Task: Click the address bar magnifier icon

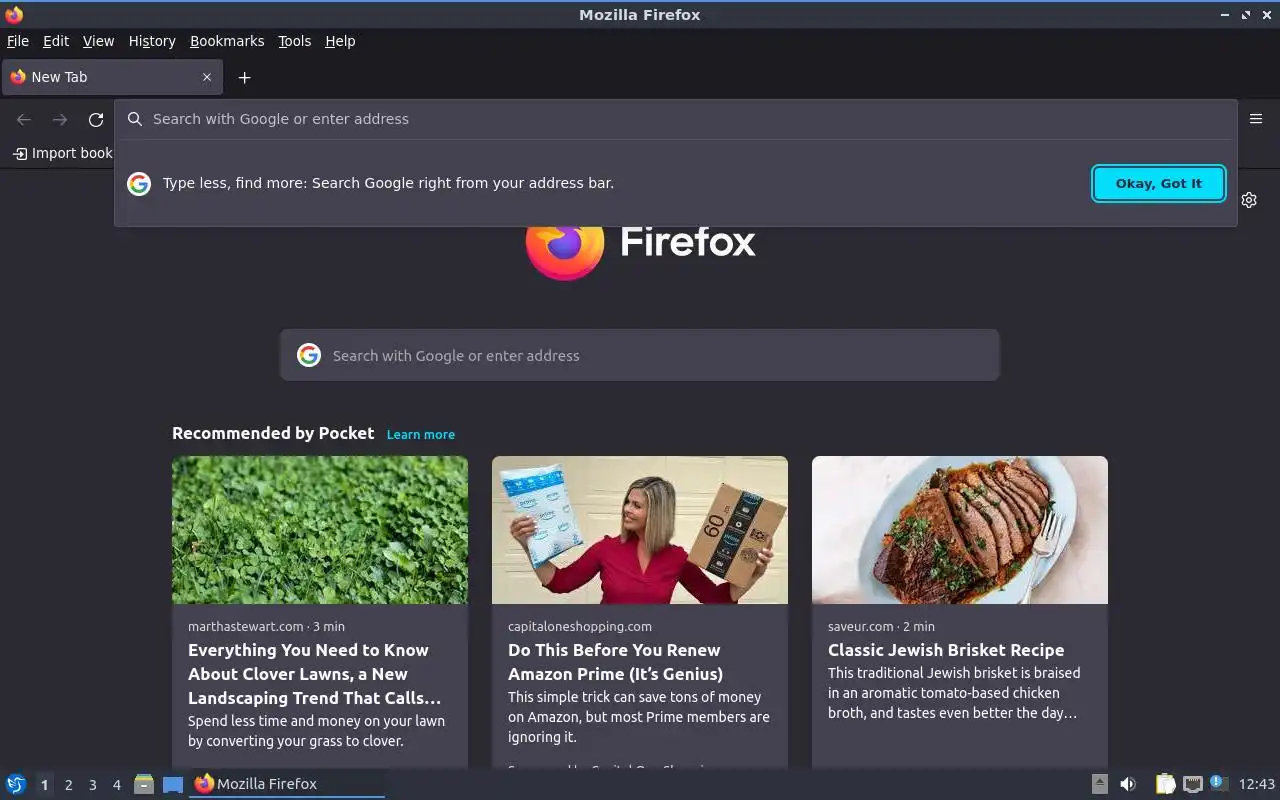Action: [x=135, y=119]
